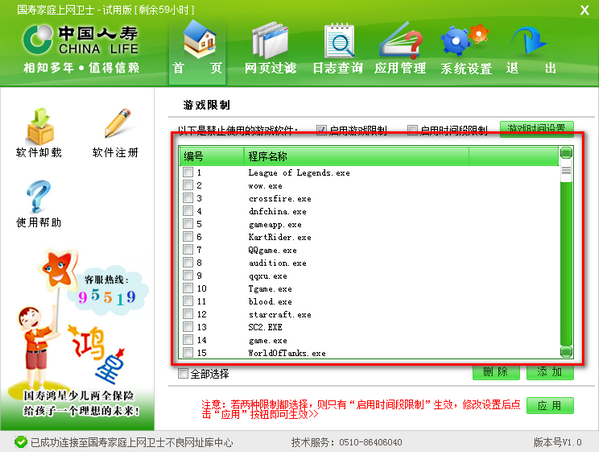
Task: Click the 编号 column header
Action: click(211, 156)
